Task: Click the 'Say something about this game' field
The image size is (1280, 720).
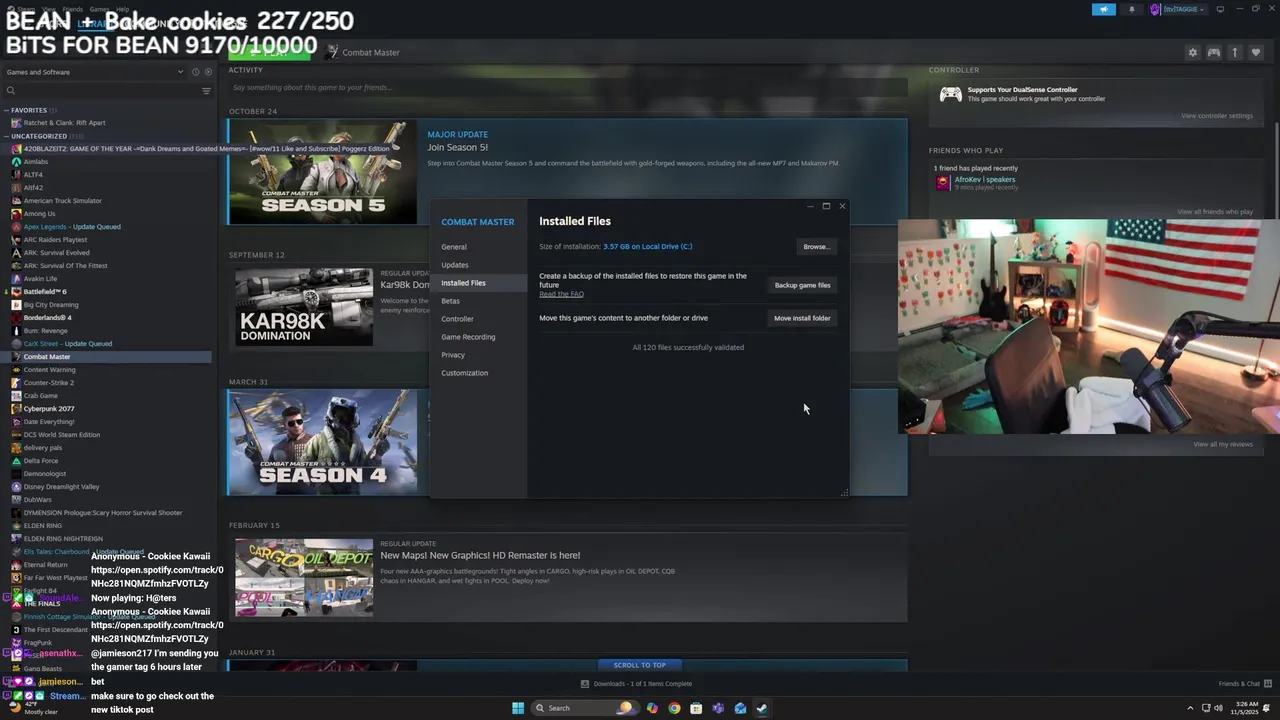Action: [568, 87]
